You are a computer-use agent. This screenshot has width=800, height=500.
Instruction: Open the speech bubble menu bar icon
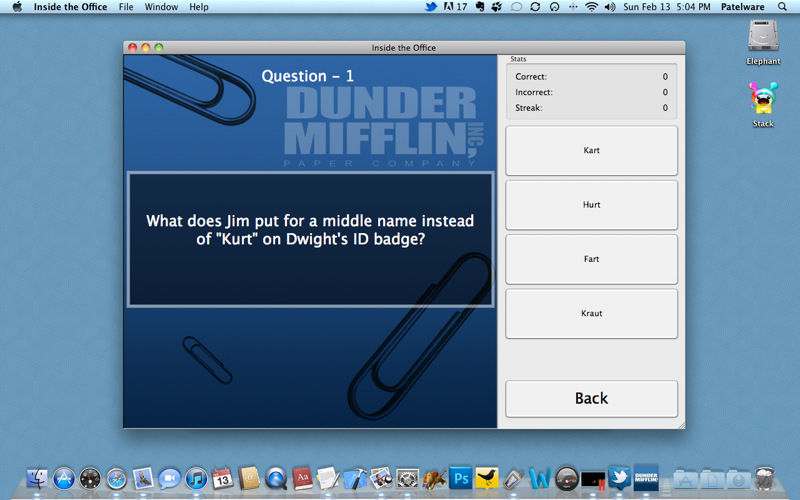point(516,7)
